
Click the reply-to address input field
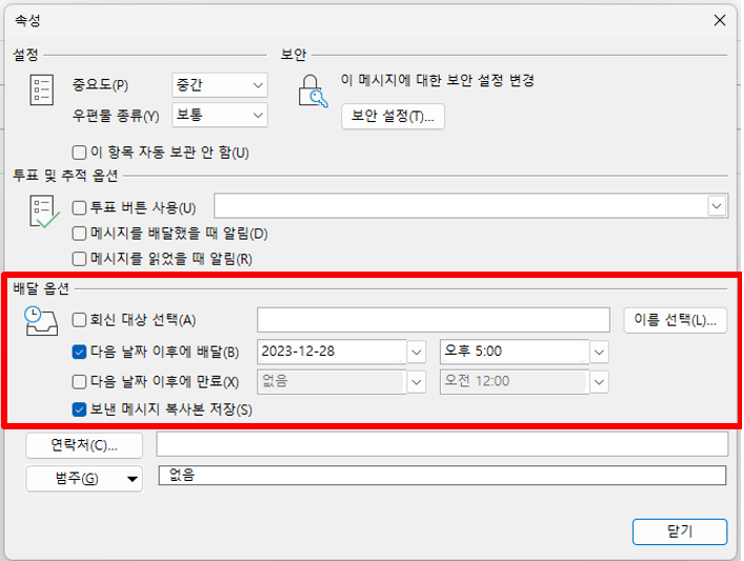point(433,320)
